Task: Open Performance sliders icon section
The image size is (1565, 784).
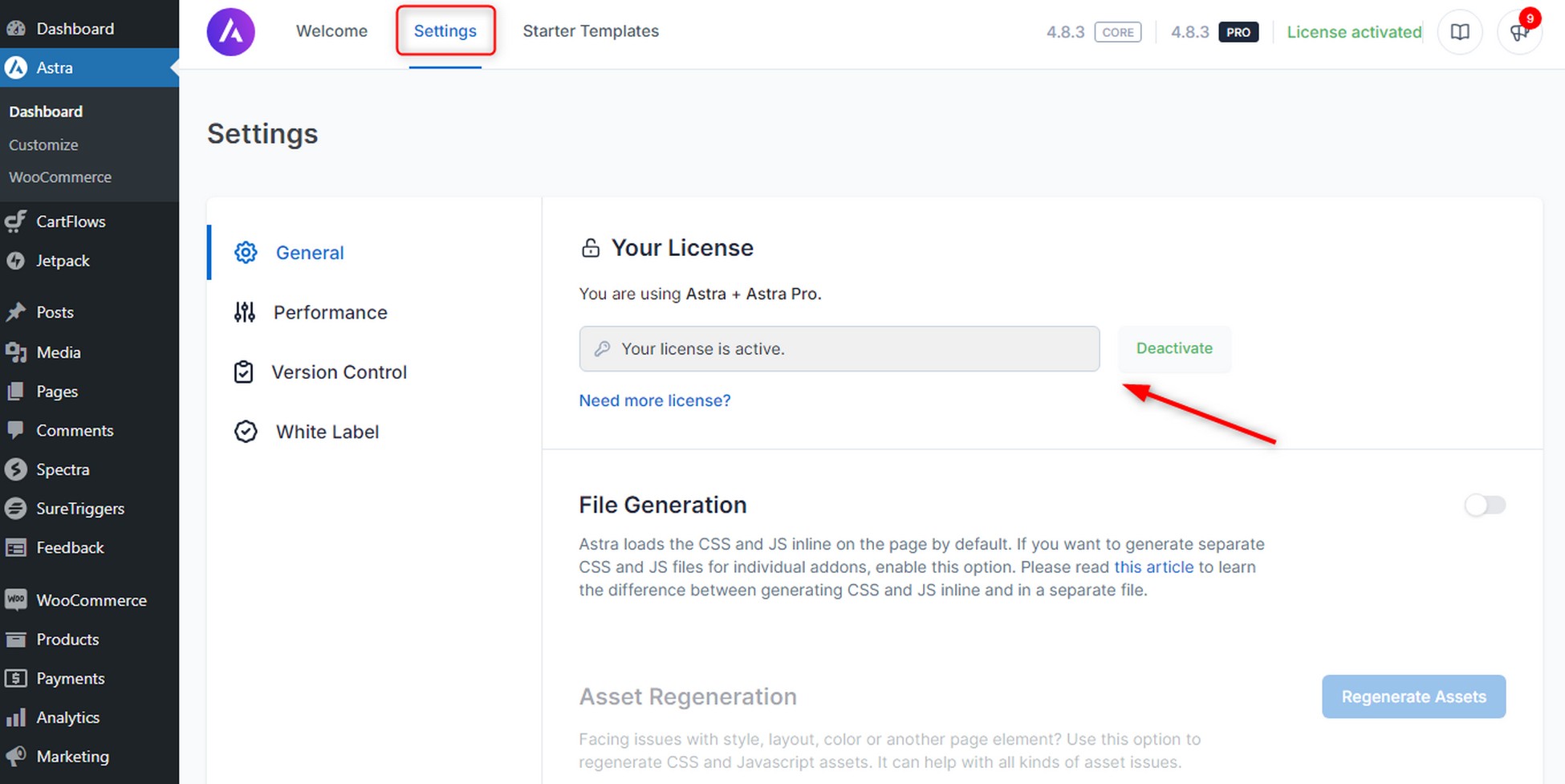Action: pyautogui.click(x=245, y=312)
